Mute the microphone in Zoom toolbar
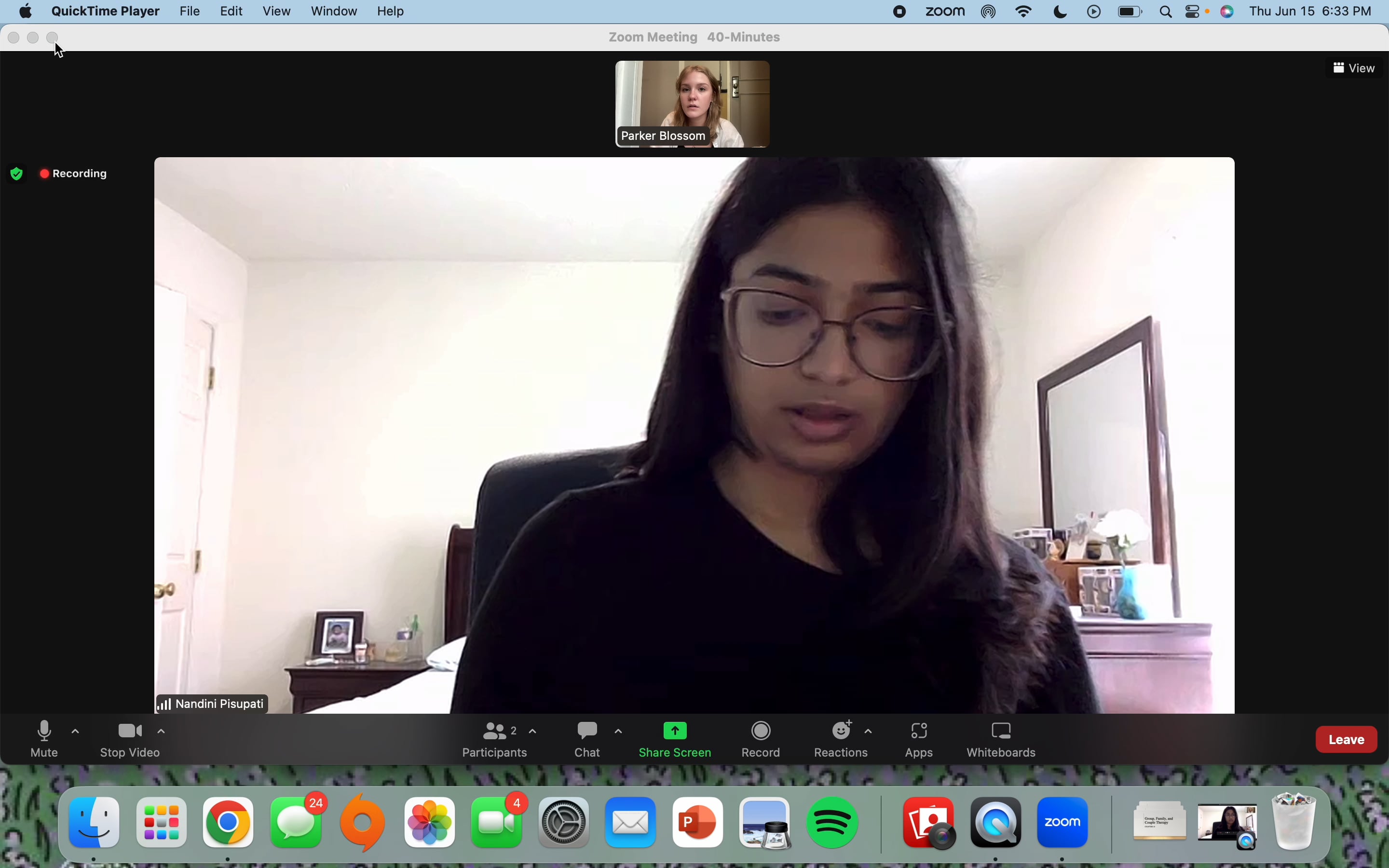The image size is (1389, 868). 44,739
